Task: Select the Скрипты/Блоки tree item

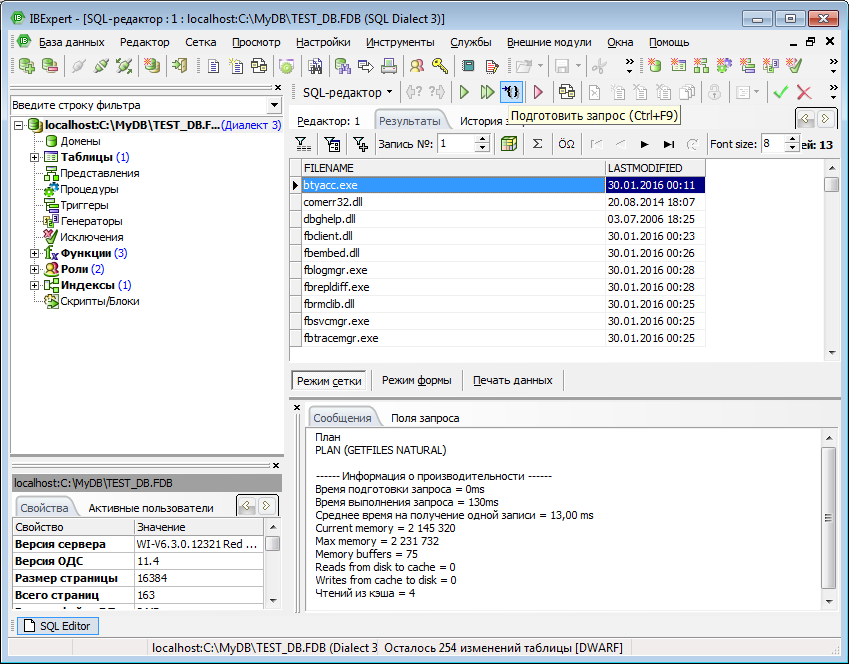Action: coord(100,301)
